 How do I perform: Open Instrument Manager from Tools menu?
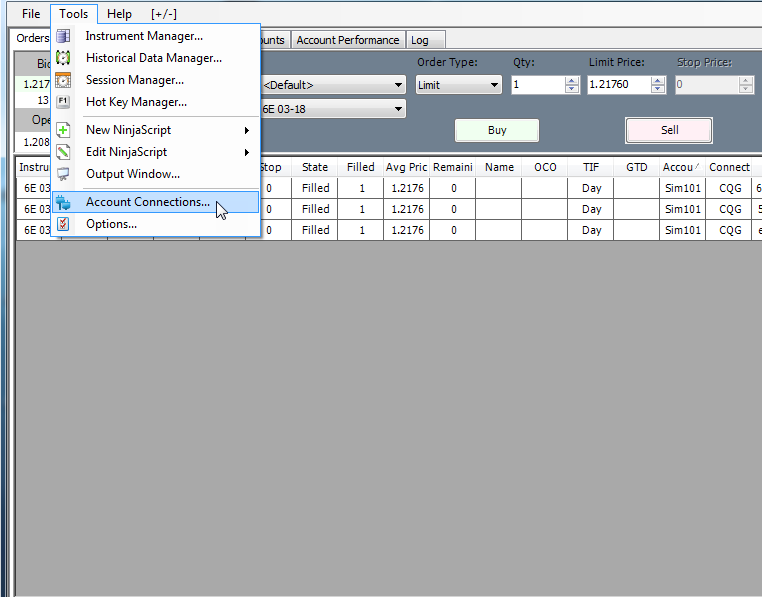(156, 36)
